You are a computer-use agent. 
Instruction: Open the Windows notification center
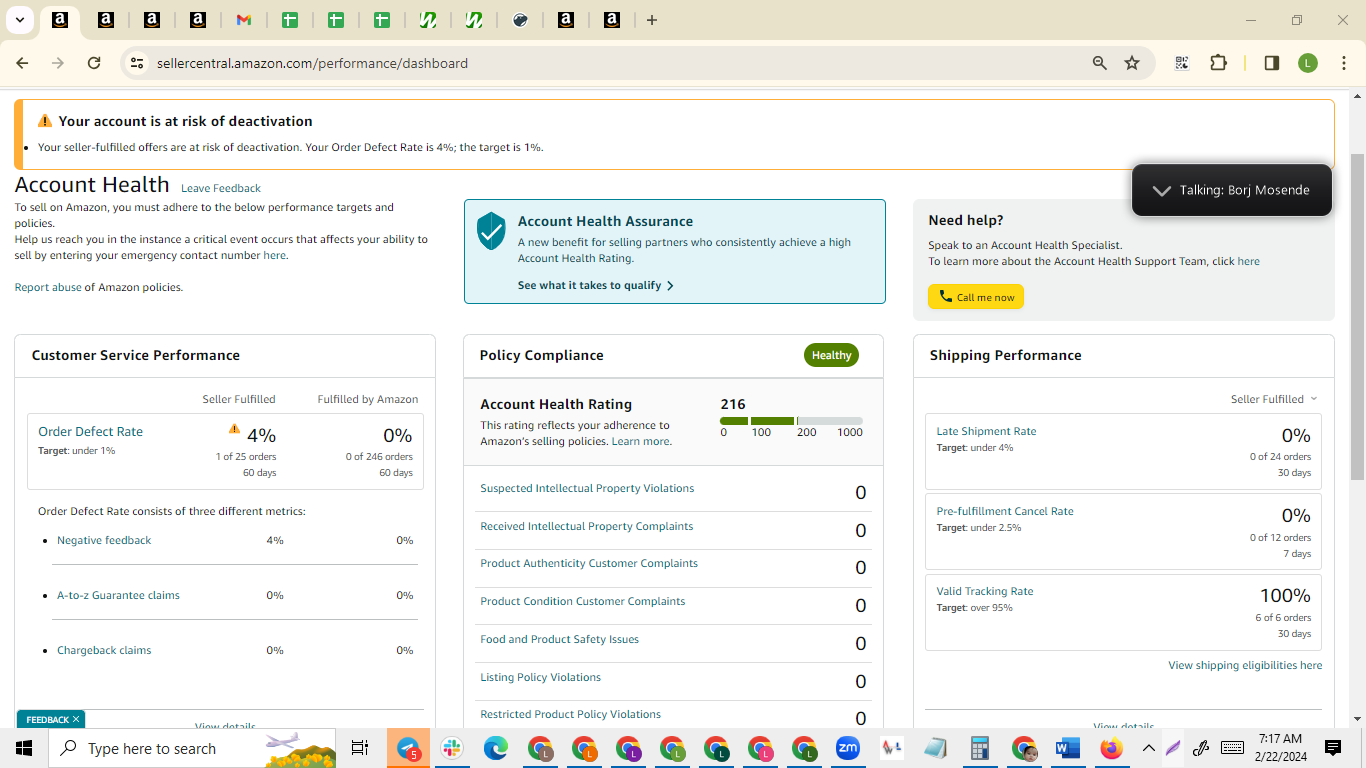click(x=1333, y=748)
